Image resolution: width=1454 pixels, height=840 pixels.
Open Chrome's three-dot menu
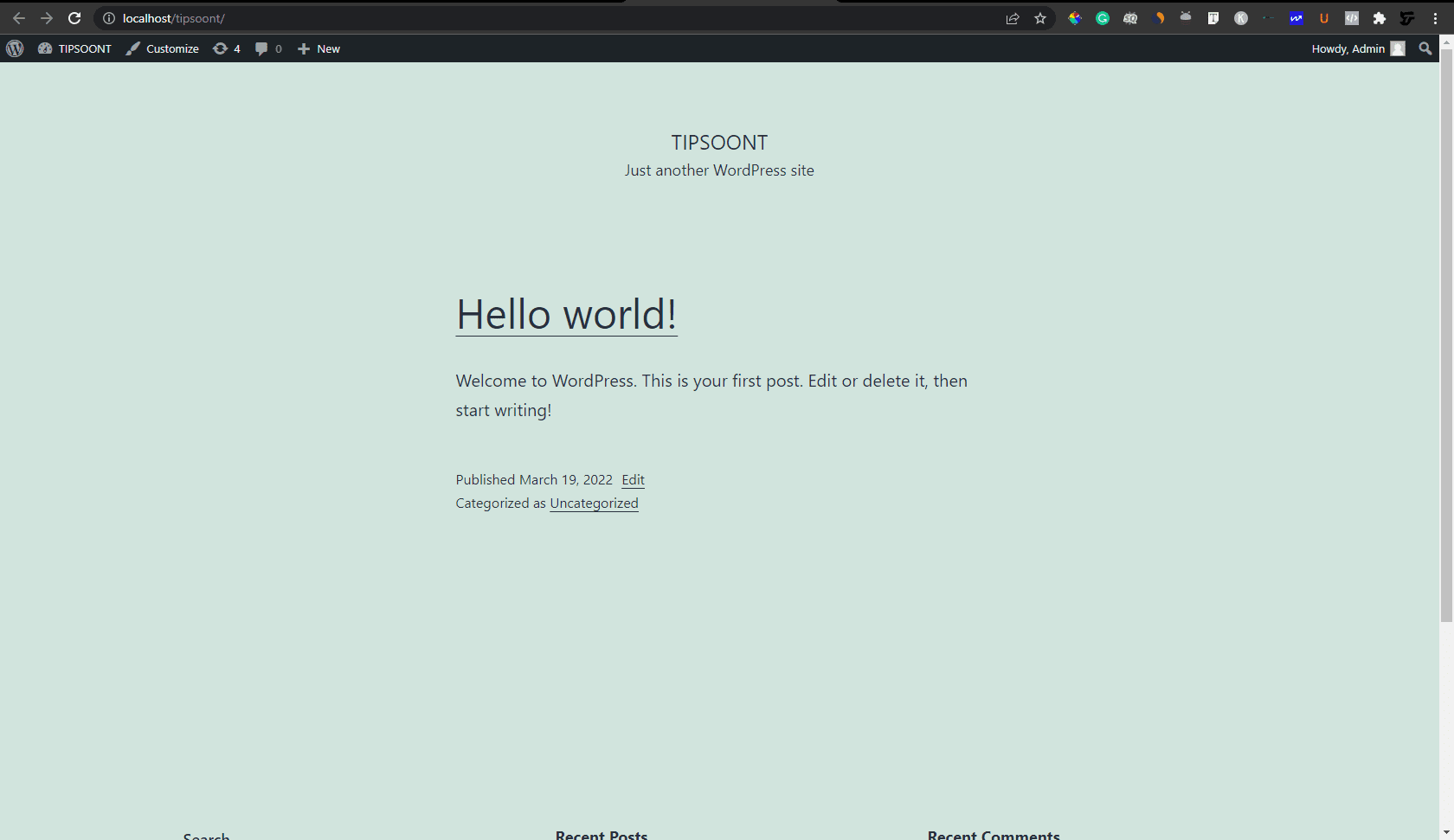[x=1435, y=18]
